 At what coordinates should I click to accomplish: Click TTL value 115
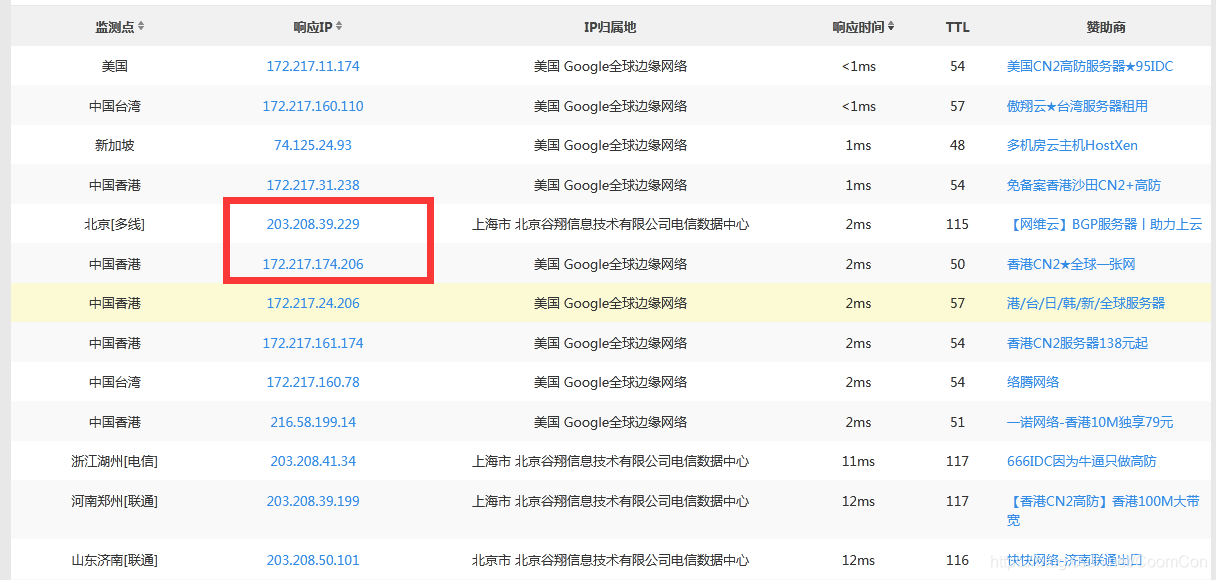(x=957, y=224)
